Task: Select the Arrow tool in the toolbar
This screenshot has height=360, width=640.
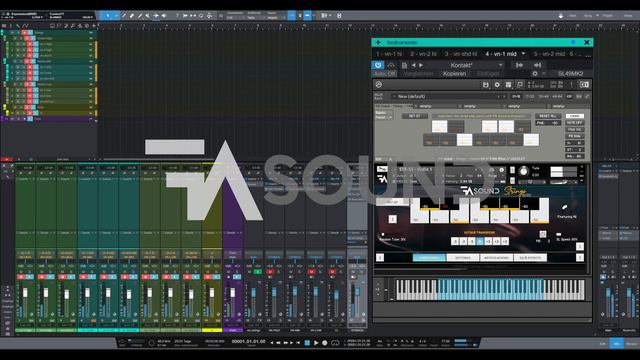Action: click(x=108, y=16)
